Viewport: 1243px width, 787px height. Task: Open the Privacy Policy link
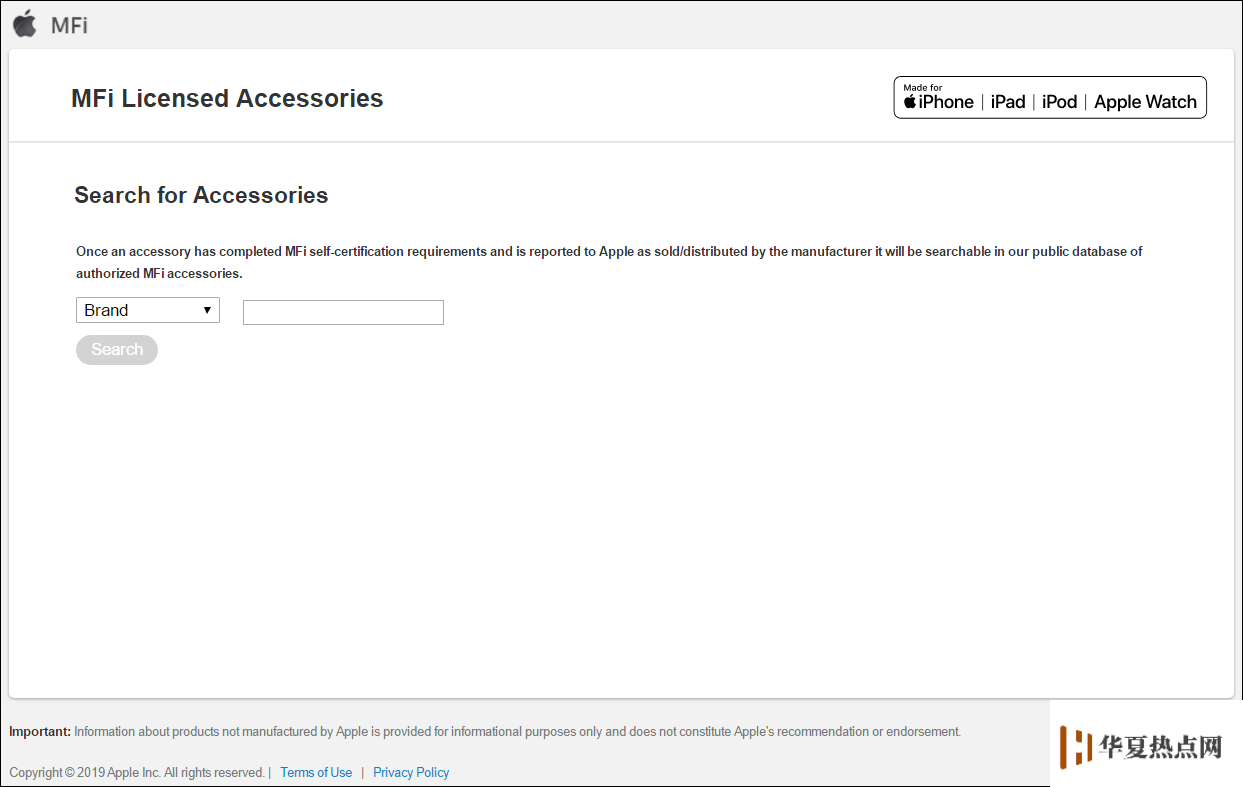point(411,772)
